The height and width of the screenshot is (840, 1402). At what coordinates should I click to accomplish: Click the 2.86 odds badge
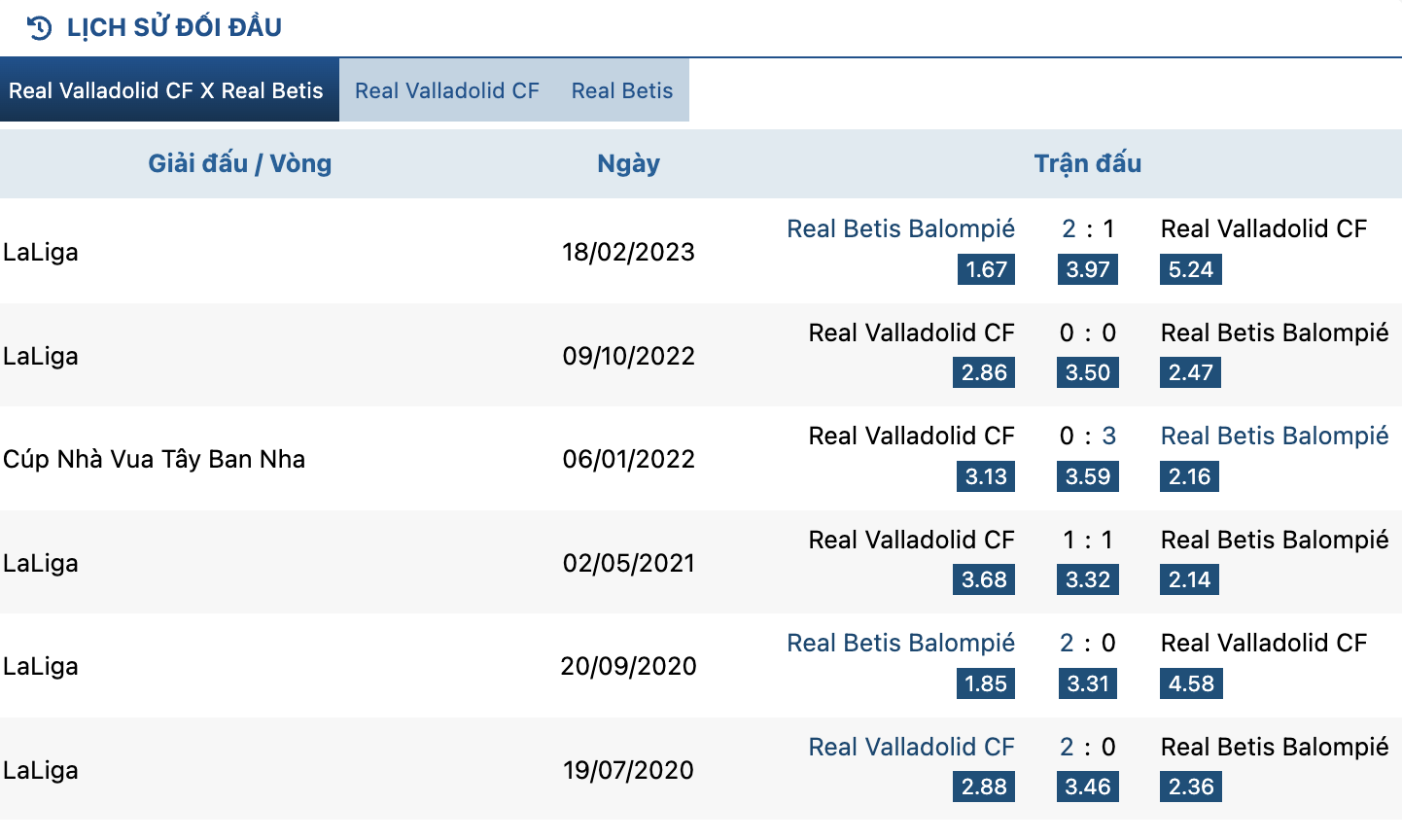click(x=984, y=372)
